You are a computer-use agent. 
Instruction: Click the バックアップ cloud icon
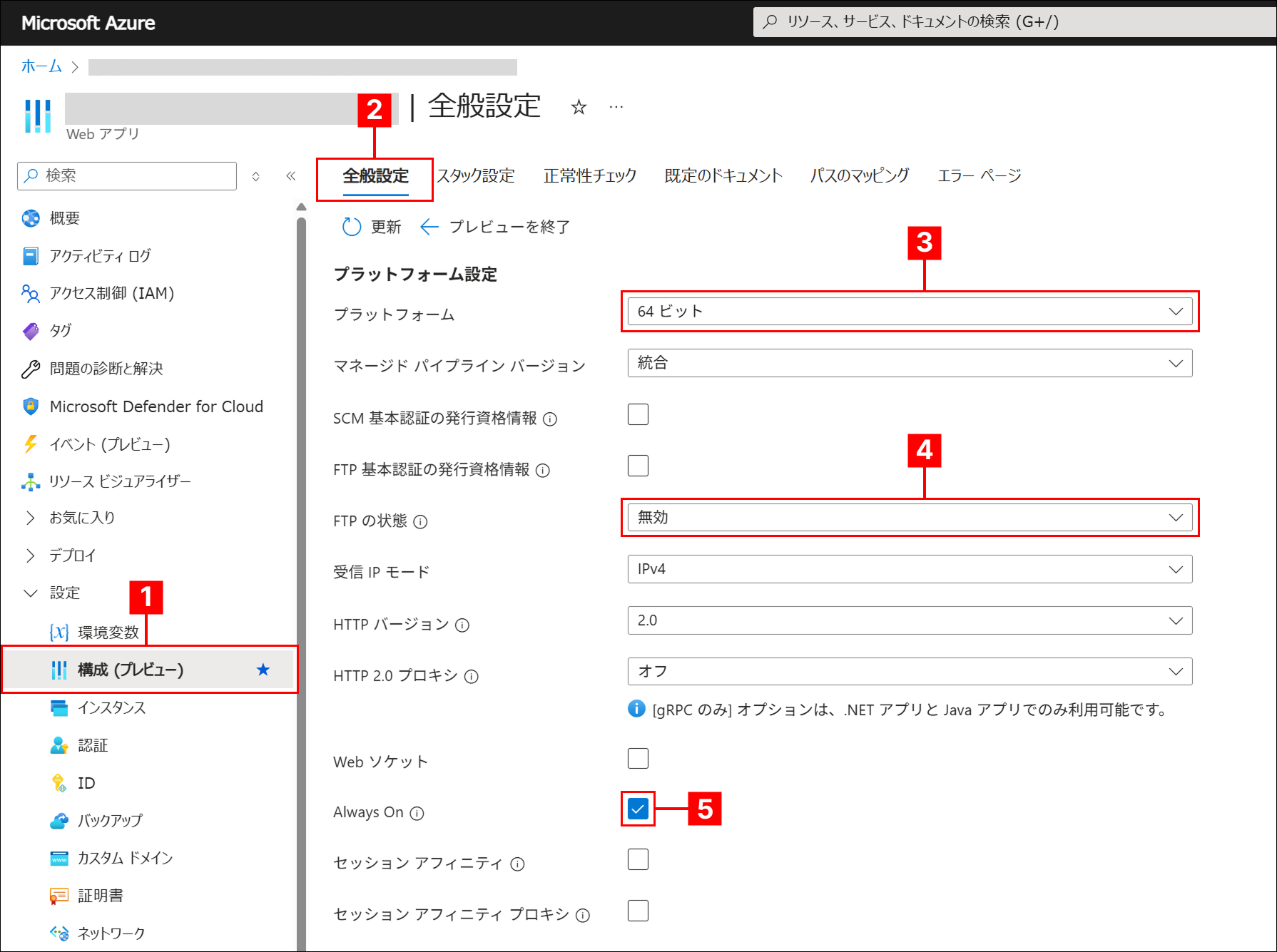(x=59, y=821)
